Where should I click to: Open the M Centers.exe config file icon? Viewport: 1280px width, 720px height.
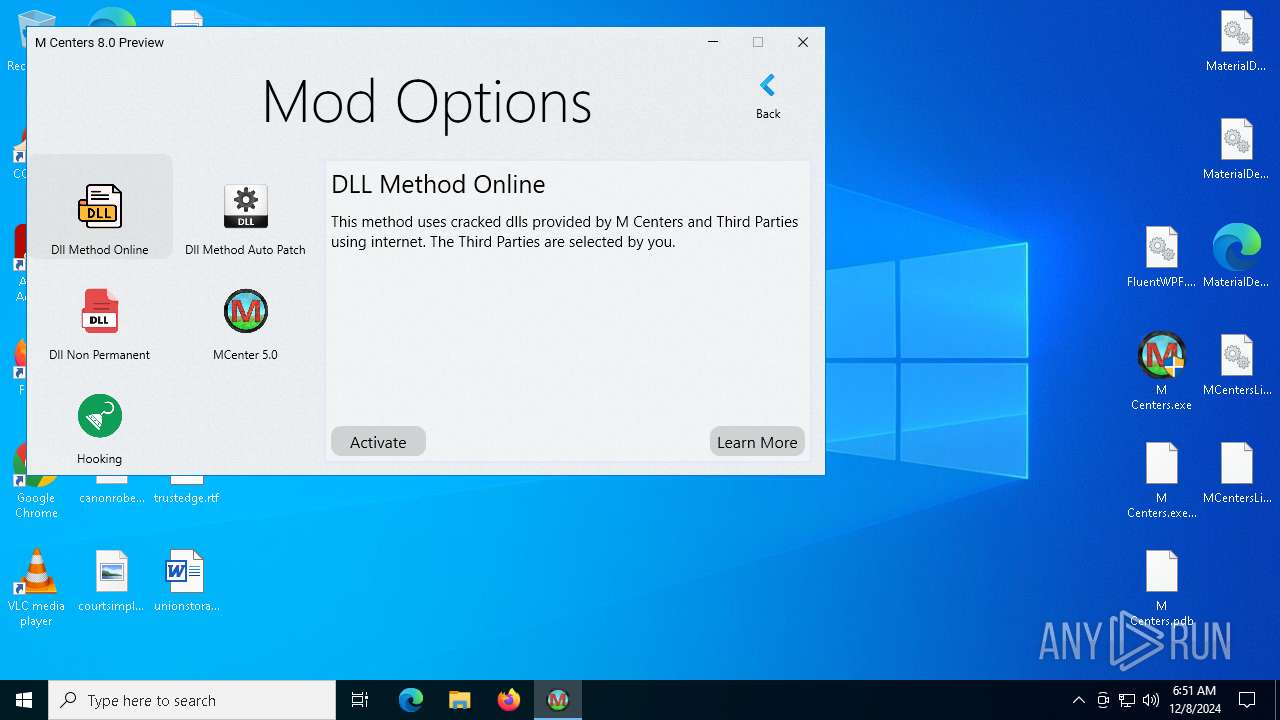[x=1161, y=479]
